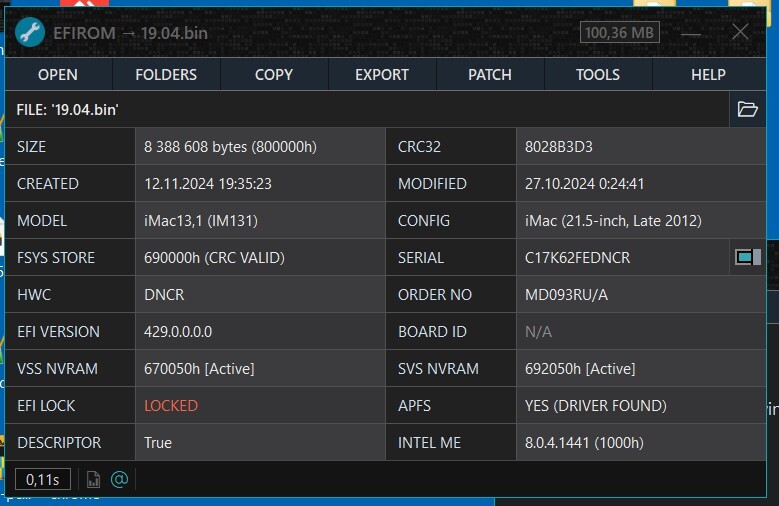Select the FILE: '19.04.bin' header text
The image size is (779, 506).
click(x=67, y=110)
